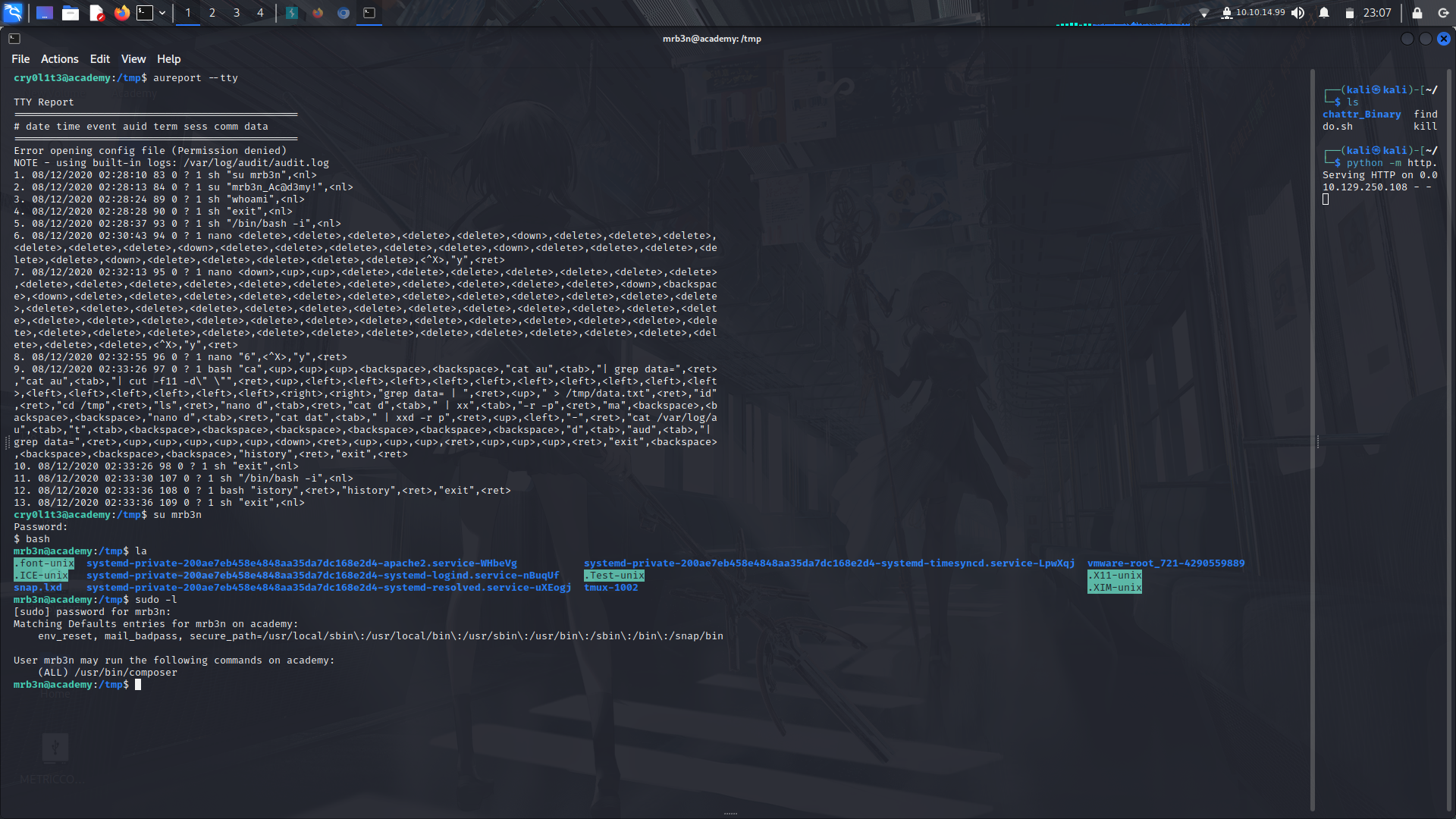
Task: Toggle Wi-Fi via the network icon
Action: tap(1206, 12)
